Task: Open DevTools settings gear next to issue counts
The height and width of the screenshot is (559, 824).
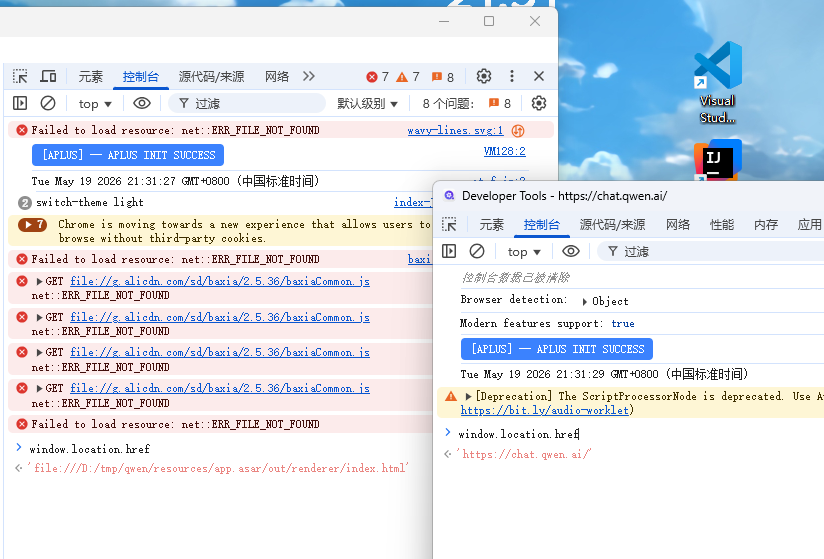Action: tap(483, 76)
